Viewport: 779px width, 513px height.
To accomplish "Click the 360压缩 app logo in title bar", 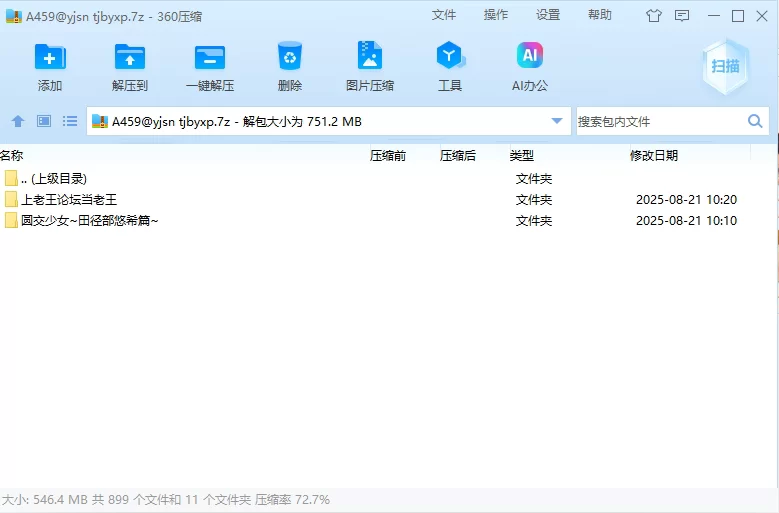I will tap(13, 16).
